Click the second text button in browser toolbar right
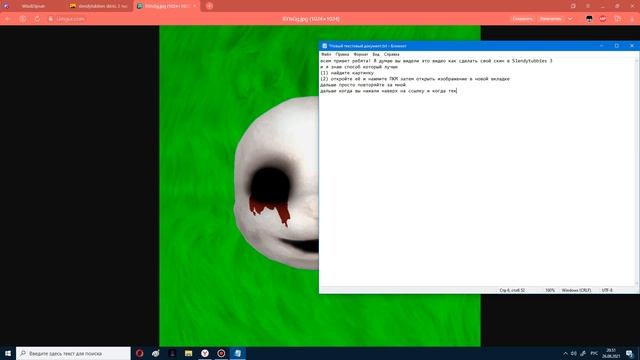This screenshot has height=360, width=640. point(550,19)
